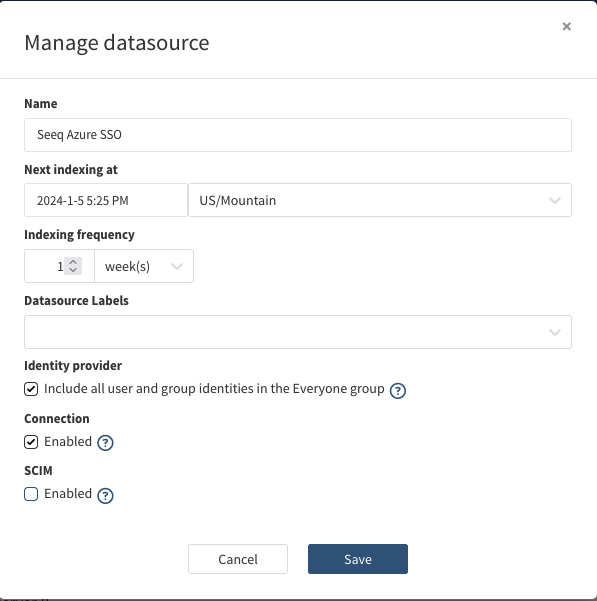Click the indexing frequency number field
This screenshot has width=597, height=601.
point(59,266)
